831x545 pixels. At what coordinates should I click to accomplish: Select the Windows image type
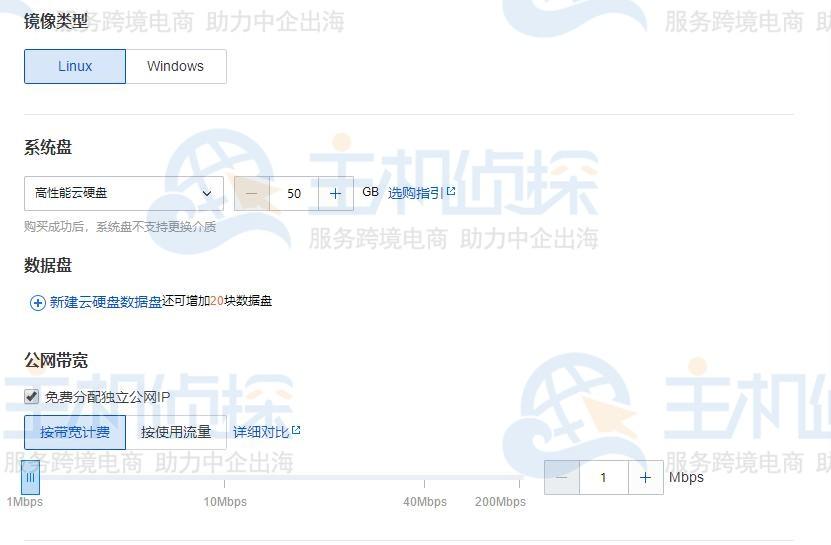click(x=176, y=66)
